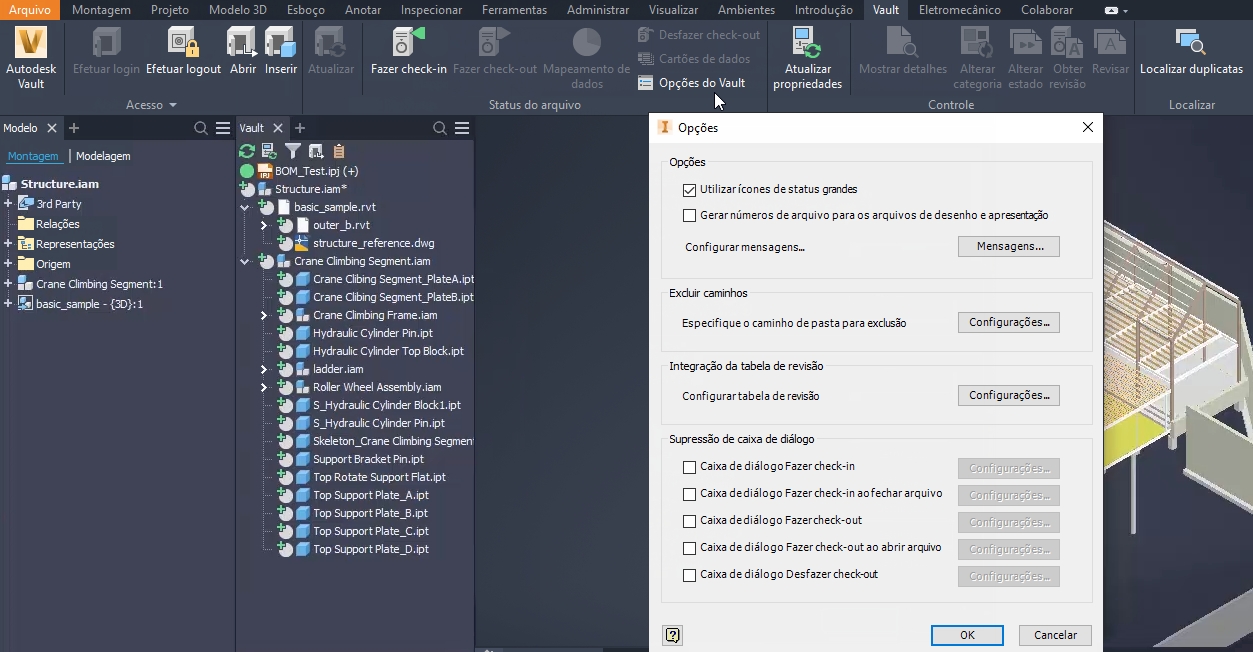The height and width of the screenshot is (652, 1253).
Task: Click Configurações for tabela de revisão
Action: [1009, 395]
